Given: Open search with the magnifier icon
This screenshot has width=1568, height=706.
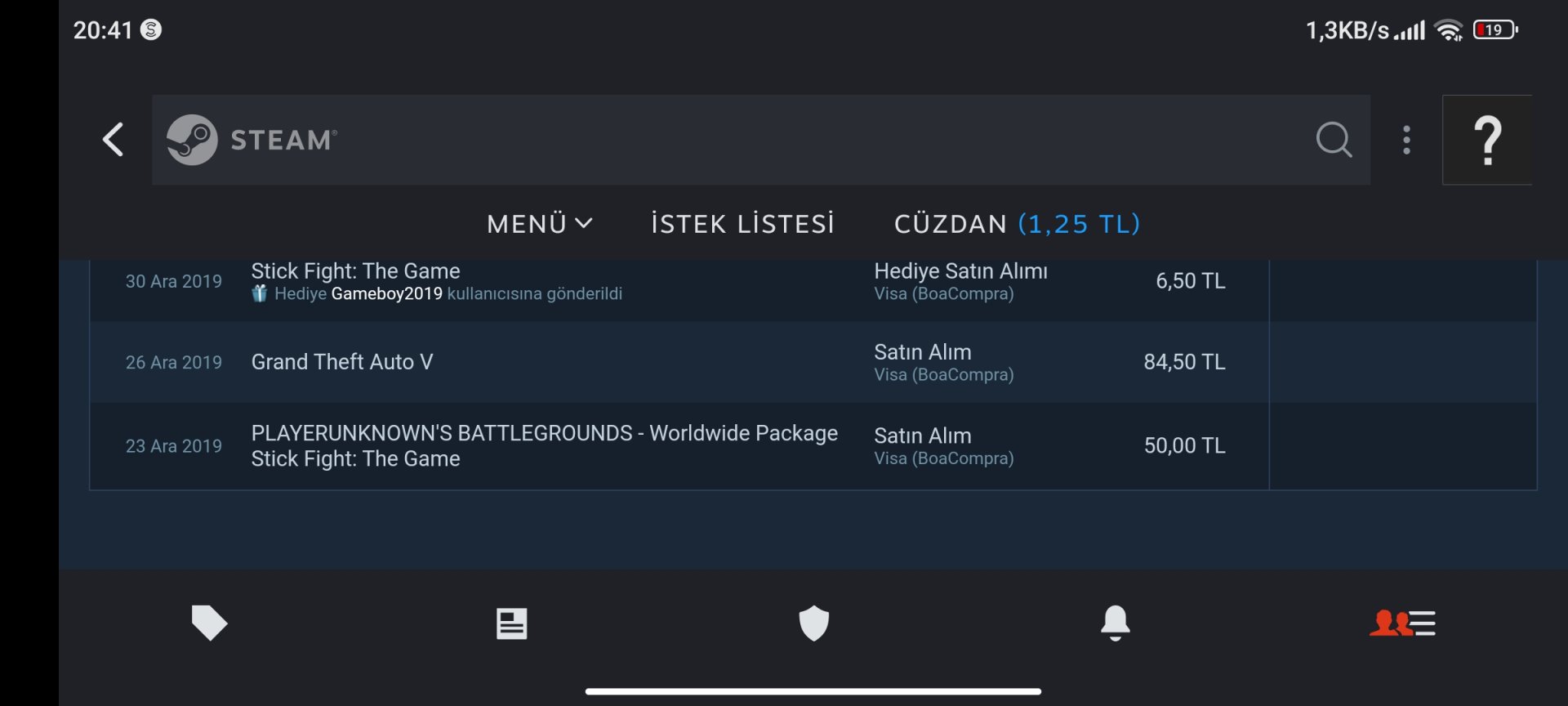Looking at the screenshot, I should click(1334, 140).
